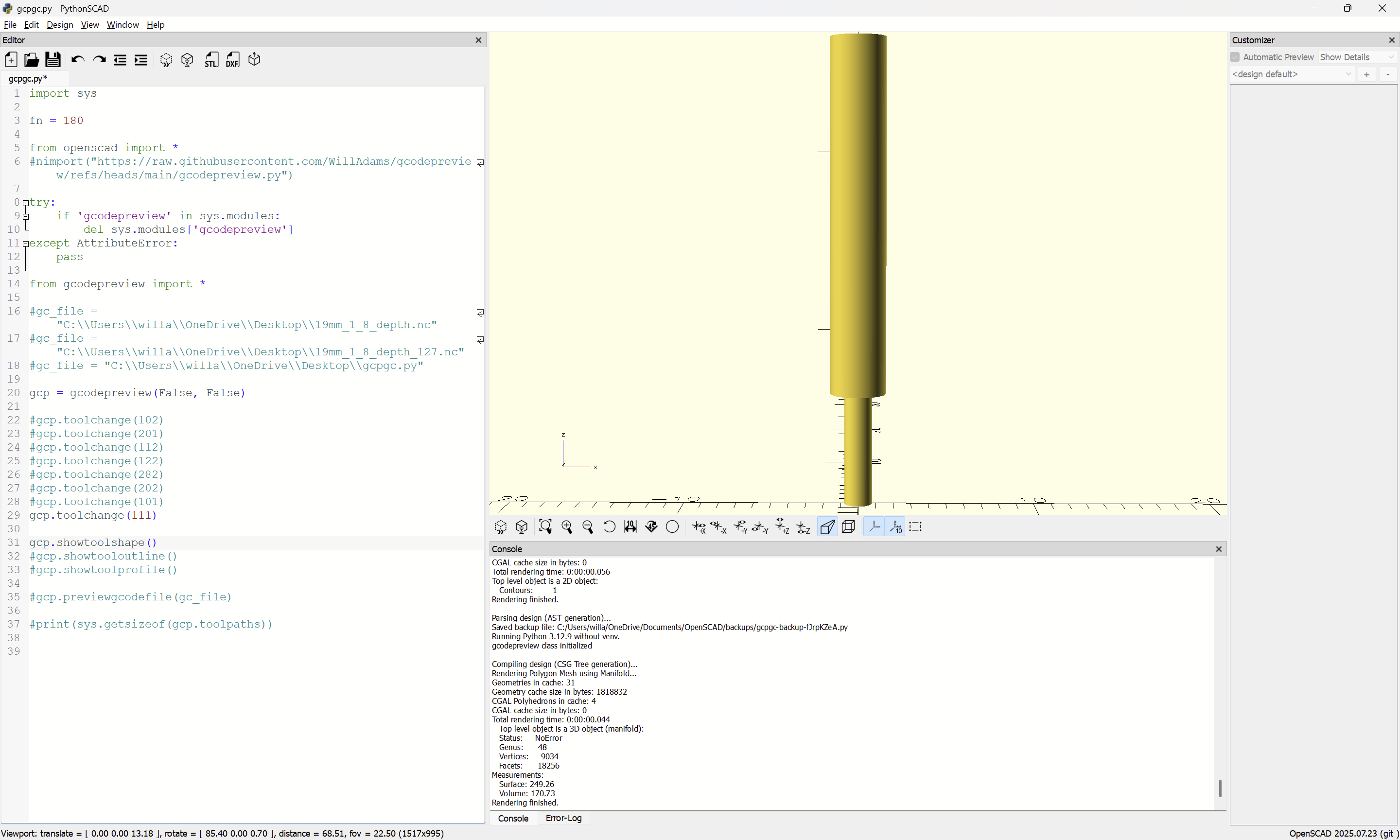The width and height of the screenshot is (1400, 840).
Task: Switch to the Error-Log tab
Action: pos(563,818)
